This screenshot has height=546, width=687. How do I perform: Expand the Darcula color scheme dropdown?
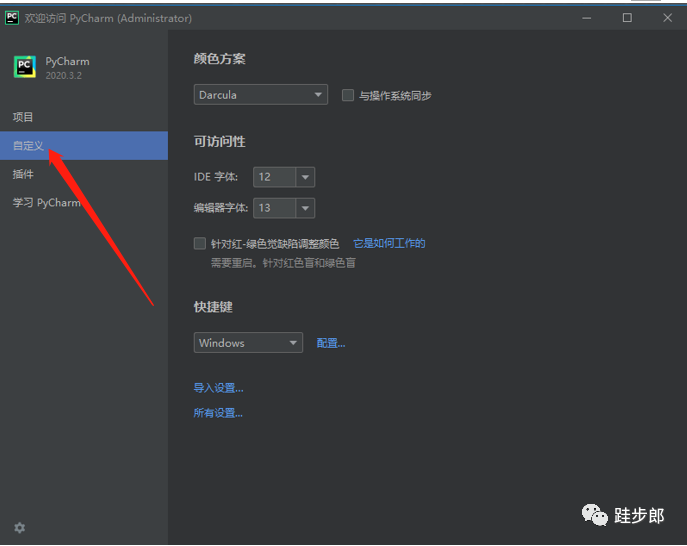pos(261,95)
